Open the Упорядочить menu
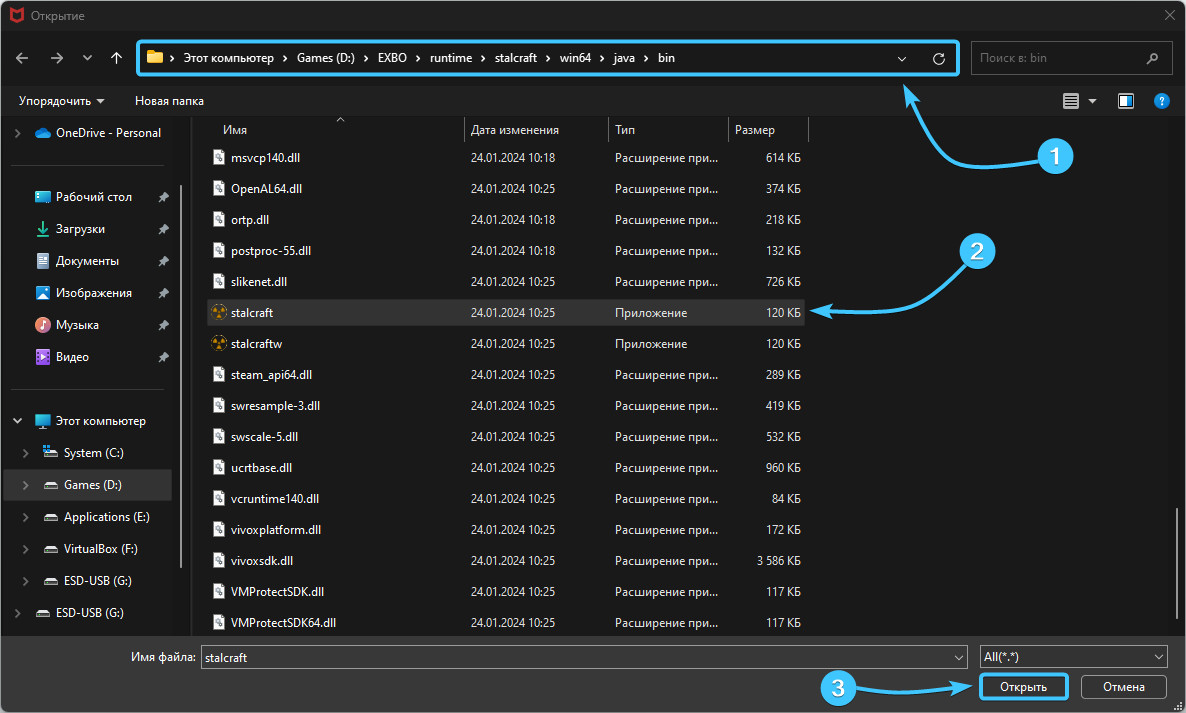 point(61,101)
